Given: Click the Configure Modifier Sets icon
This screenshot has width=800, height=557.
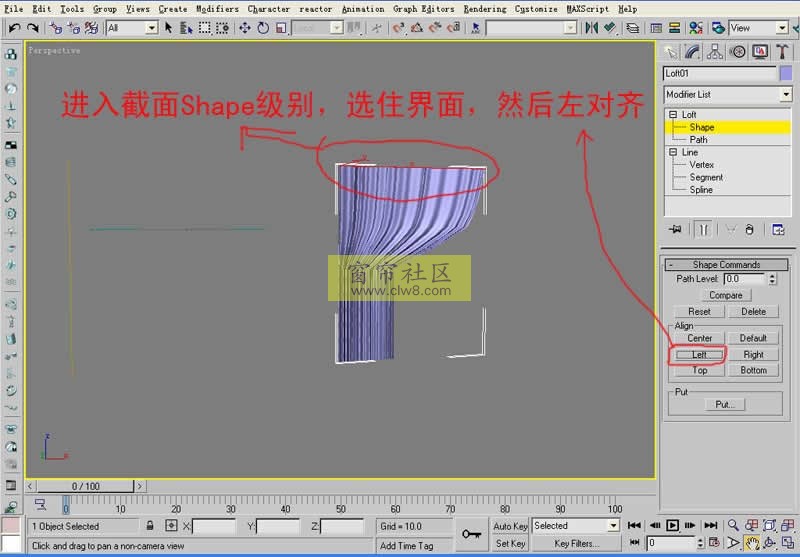Looking at the screenshot, I should point(778,230).
